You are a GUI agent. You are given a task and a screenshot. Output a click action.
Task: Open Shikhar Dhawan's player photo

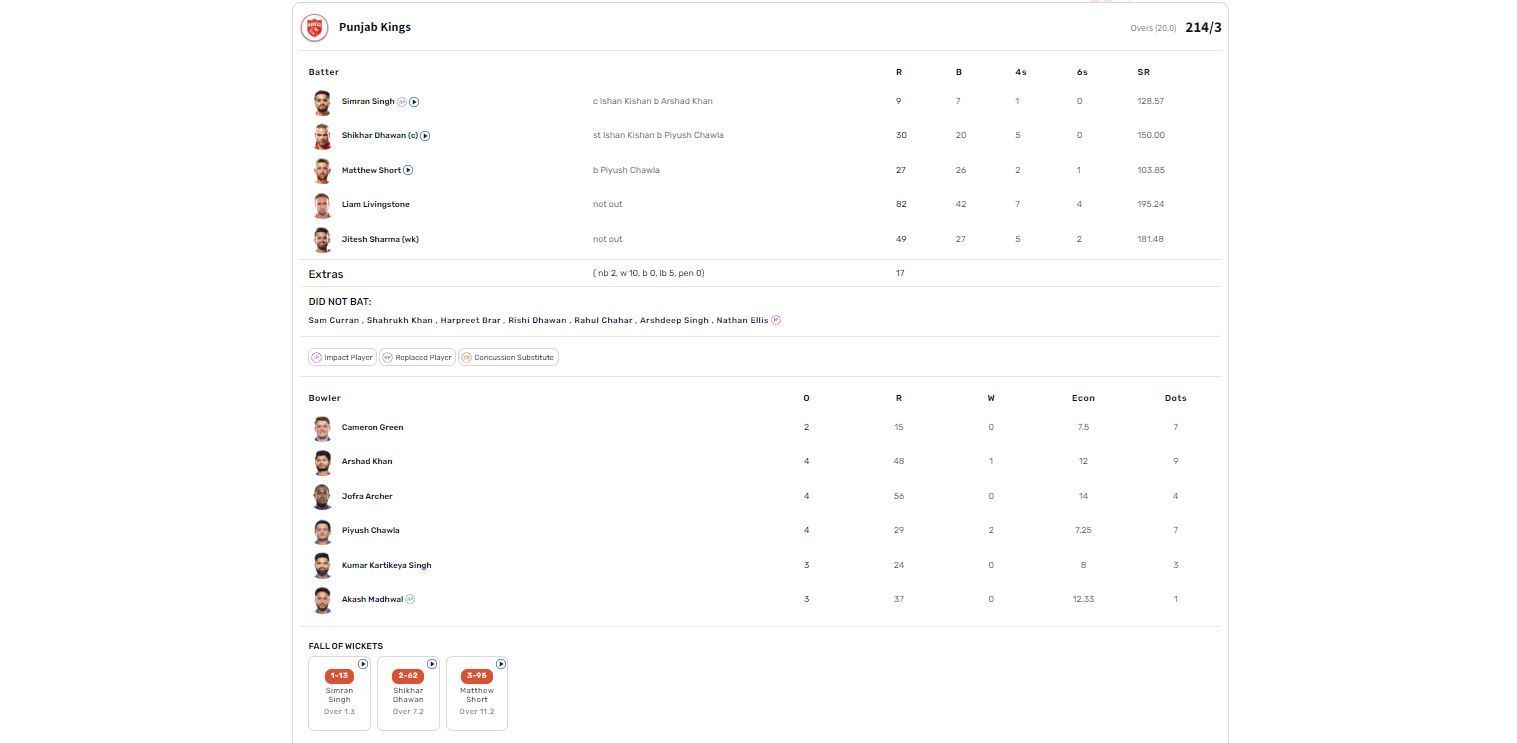click(322, 136)
